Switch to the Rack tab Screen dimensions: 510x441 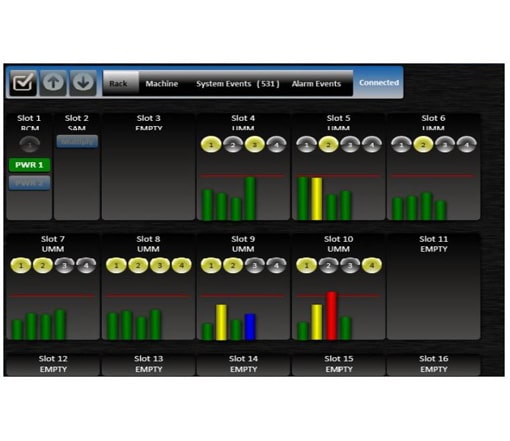(x=118, y=84)
